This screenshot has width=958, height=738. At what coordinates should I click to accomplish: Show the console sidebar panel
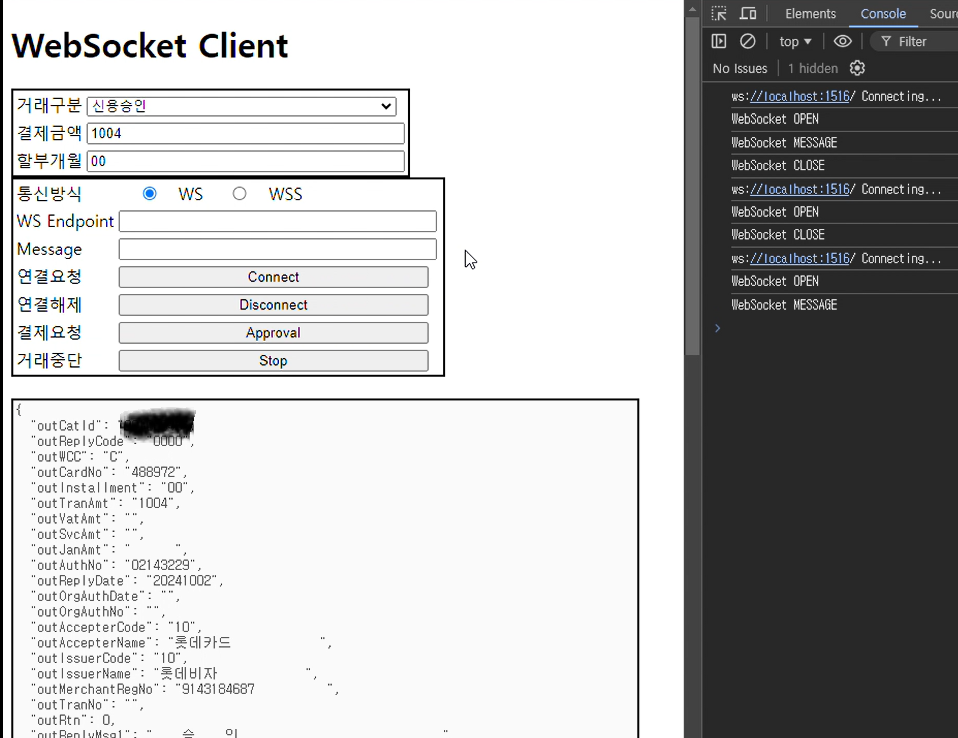(719, 42)
